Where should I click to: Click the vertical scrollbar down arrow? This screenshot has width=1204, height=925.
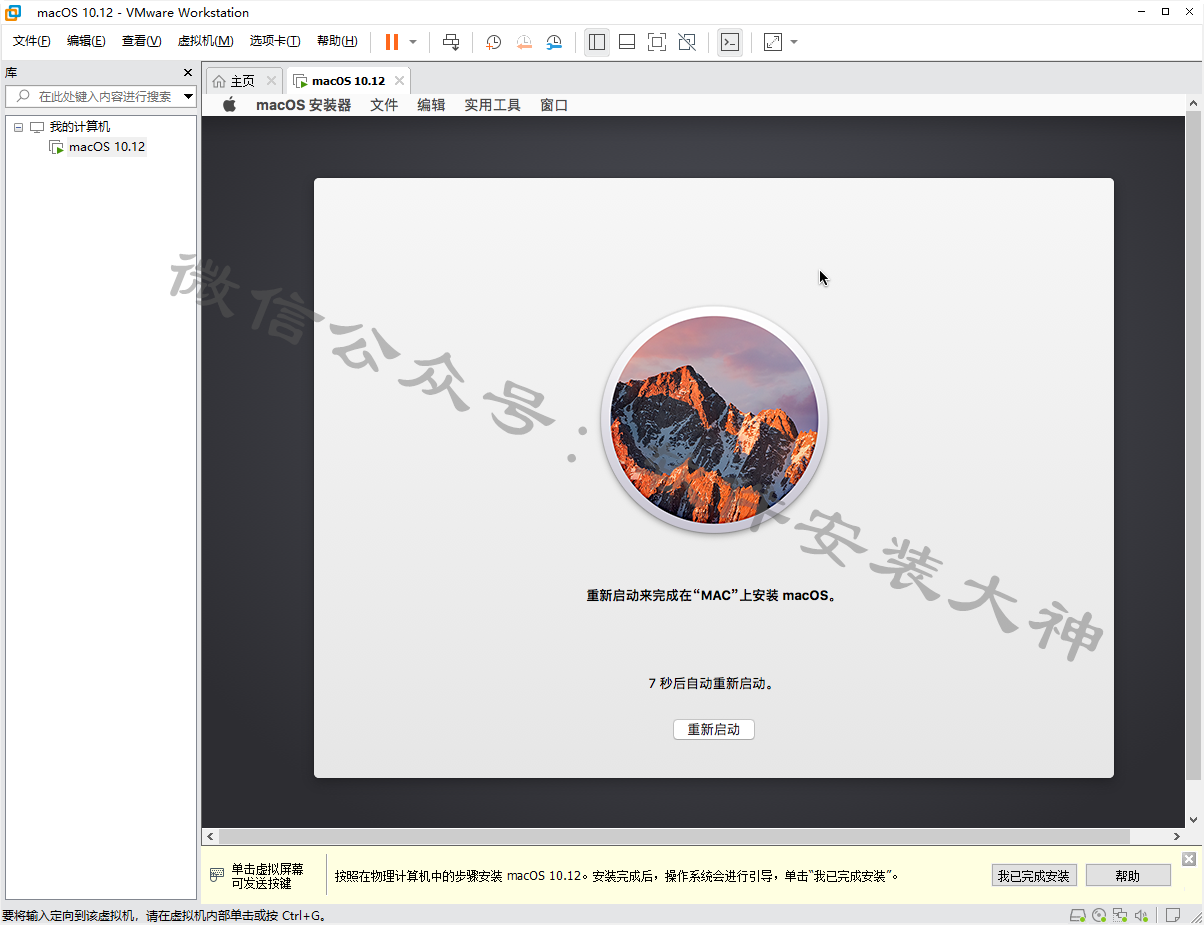pos(1194,820)
